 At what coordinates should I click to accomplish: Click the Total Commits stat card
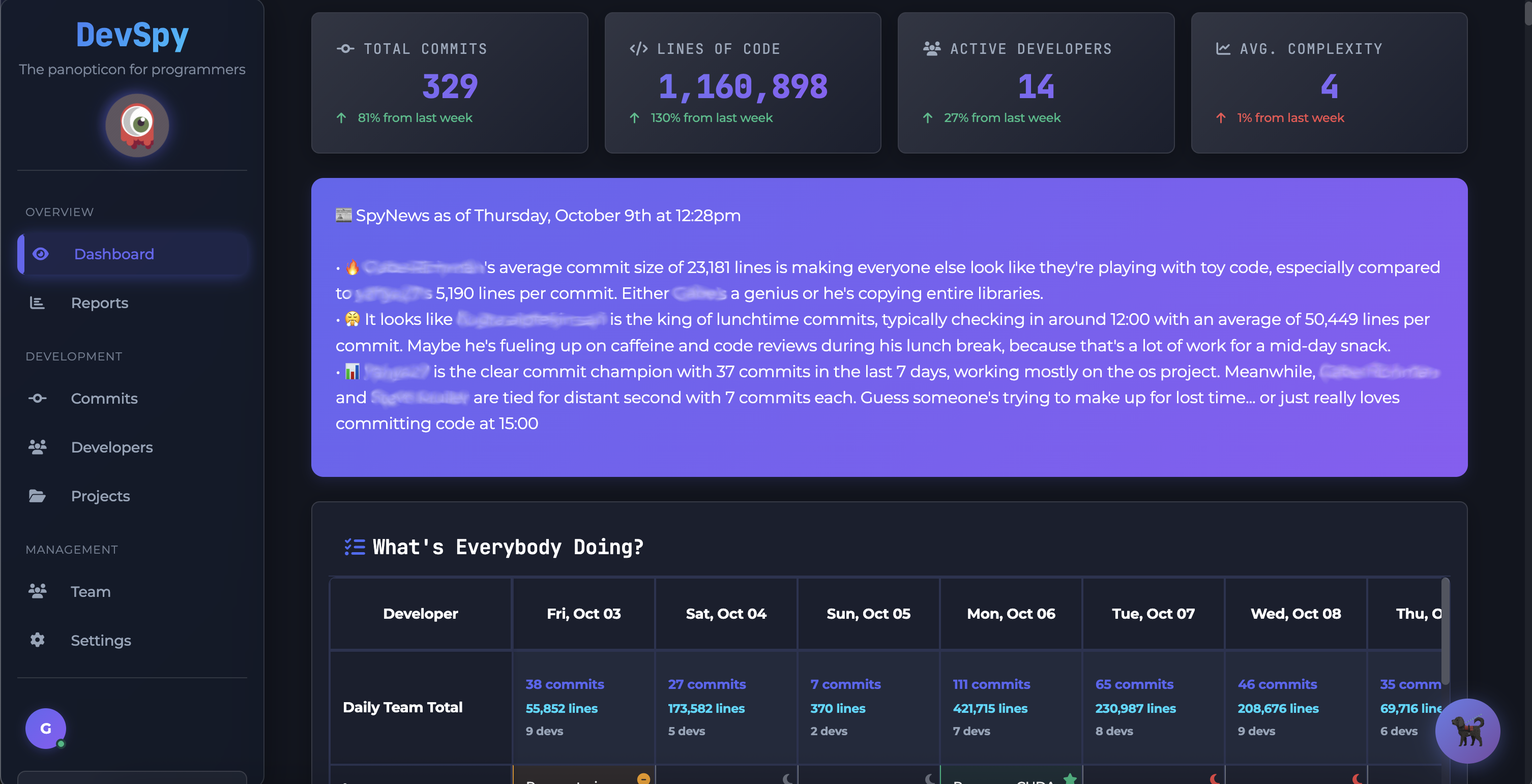pos(449,83)
